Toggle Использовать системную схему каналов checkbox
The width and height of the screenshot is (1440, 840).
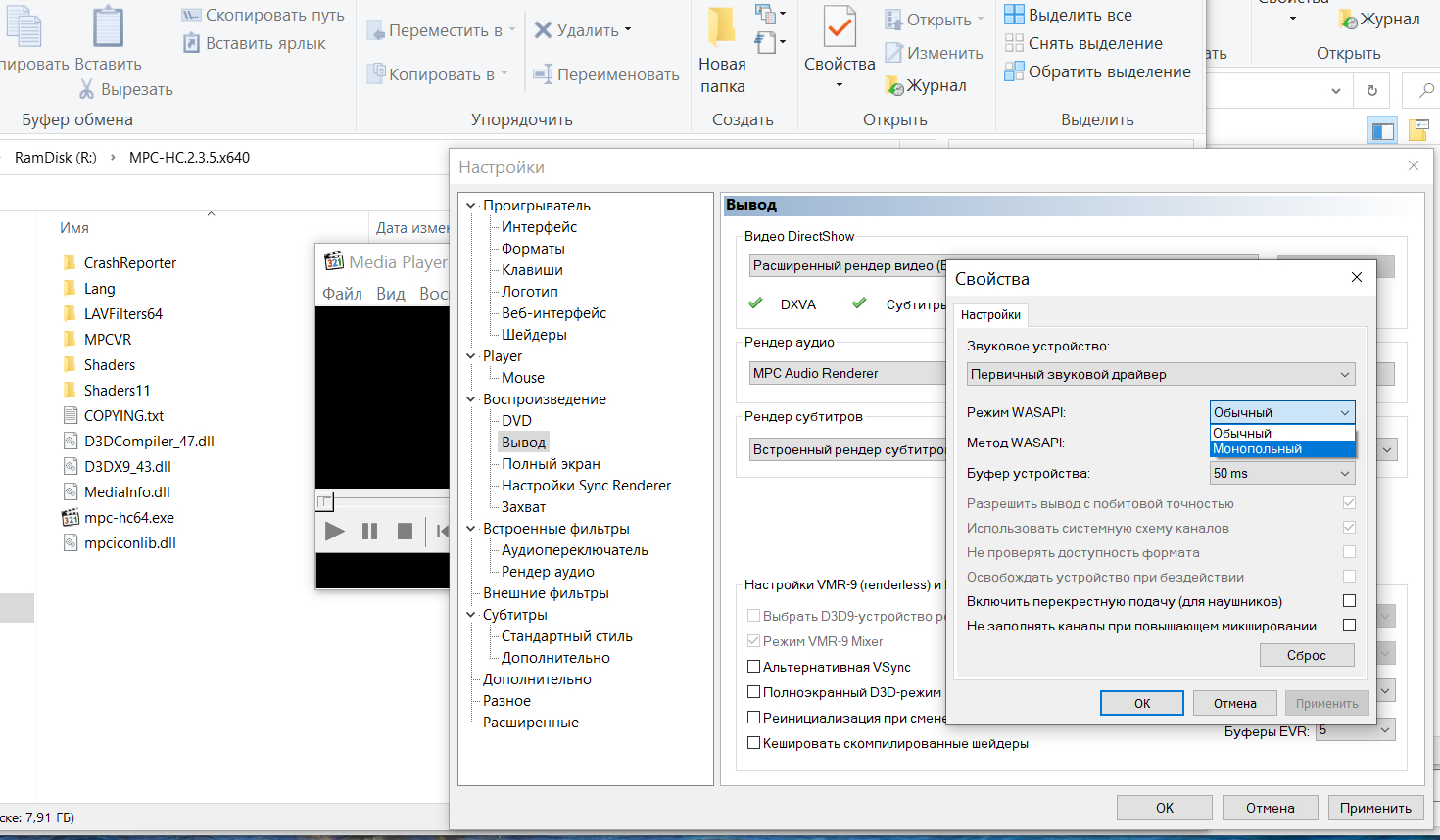1349,528
